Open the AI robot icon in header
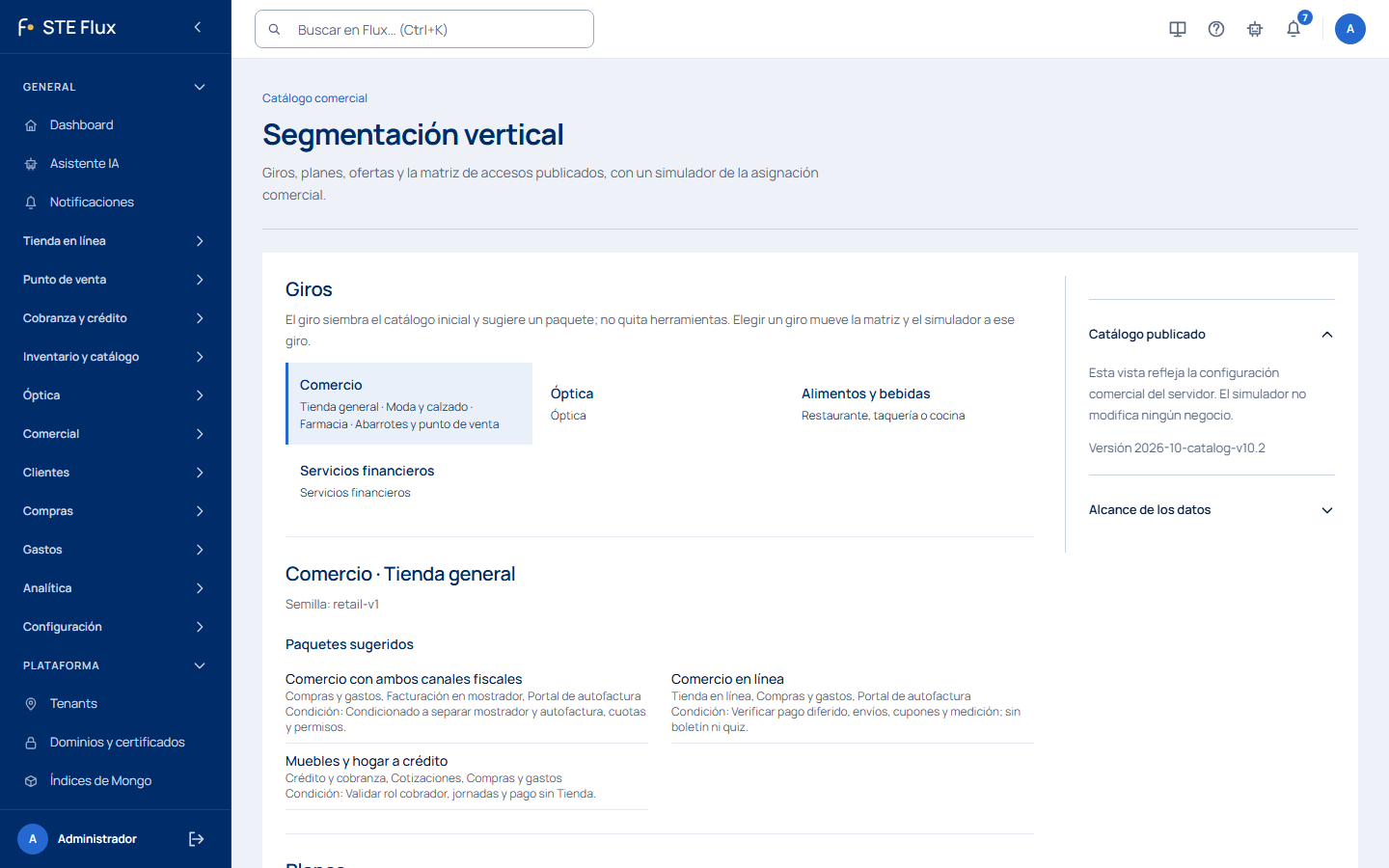1389x868 pixels. coord(1255,29)
